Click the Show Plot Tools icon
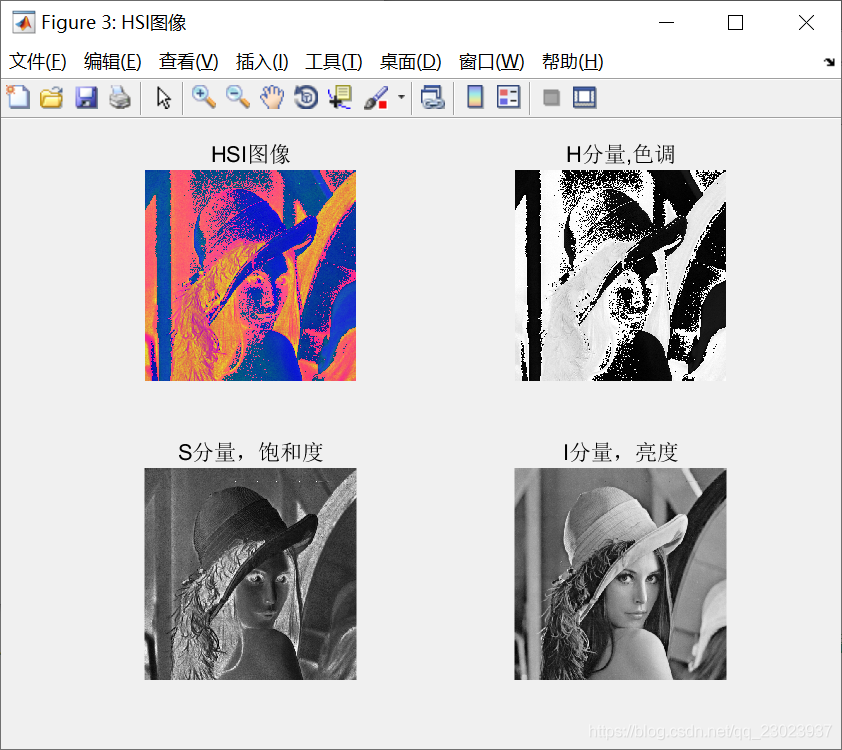 point(584,98)
